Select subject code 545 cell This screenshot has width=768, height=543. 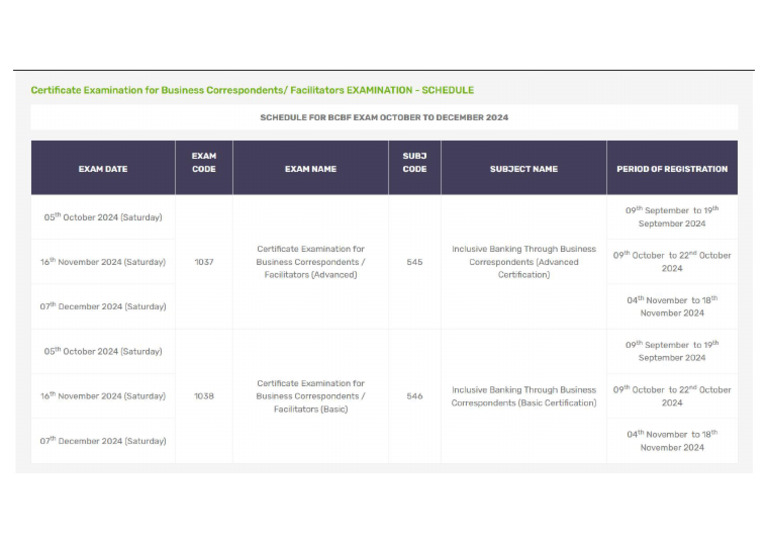pyautogui.click(x=414, y=262)
